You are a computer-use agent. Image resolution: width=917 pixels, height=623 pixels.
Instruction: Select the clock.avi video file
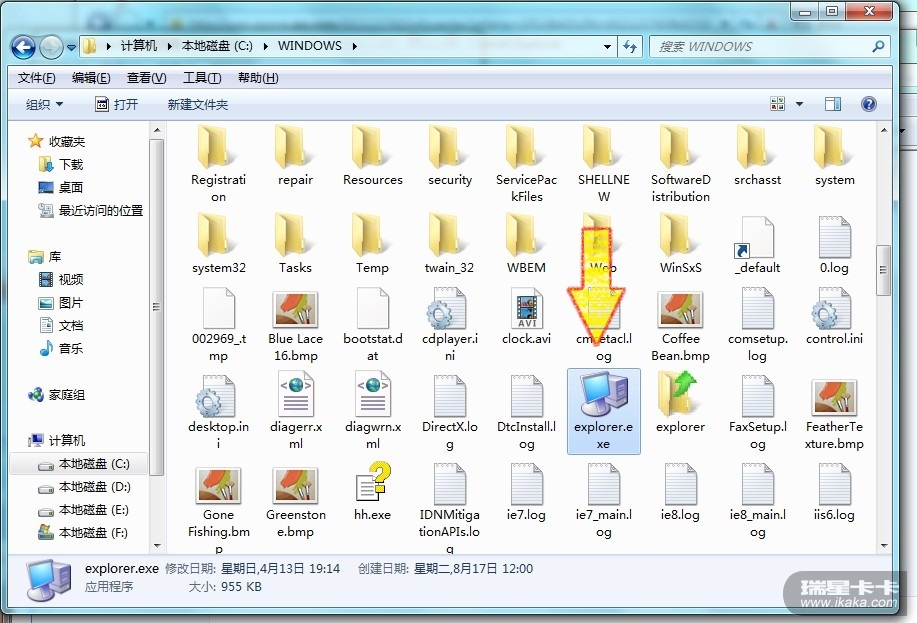click(x=526, y=316)
